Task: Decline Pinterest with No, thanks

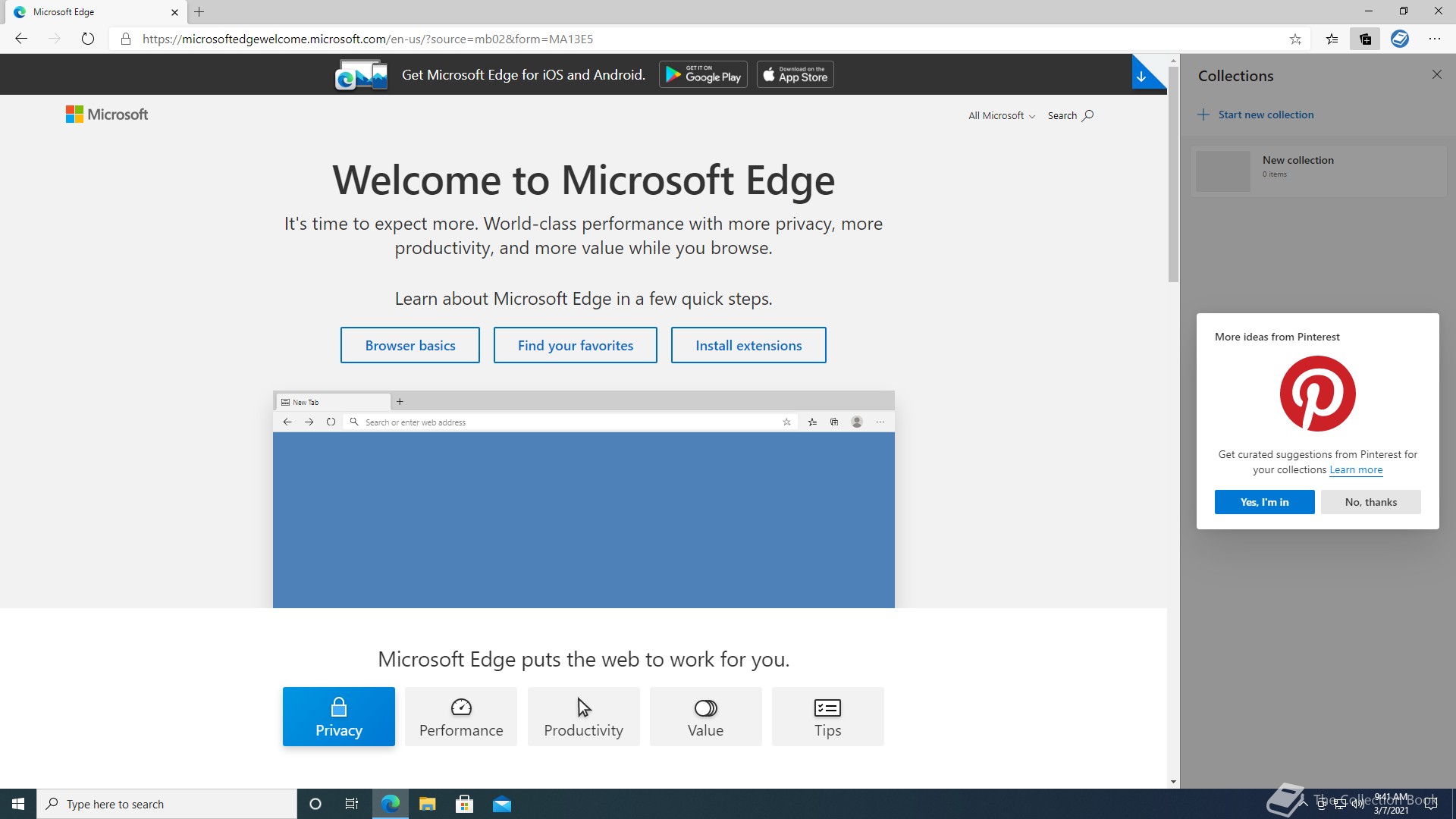Action: click(1370, 502)
